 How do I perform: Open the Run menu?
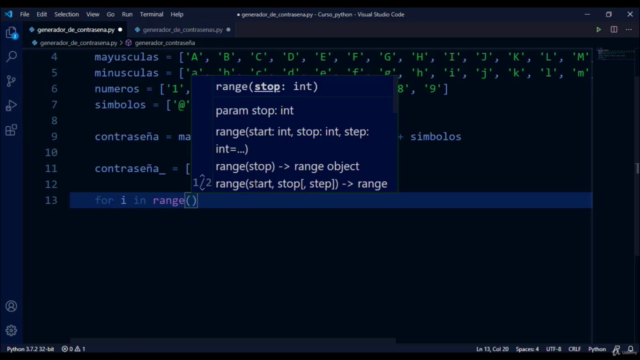click(x=127, y=14)
